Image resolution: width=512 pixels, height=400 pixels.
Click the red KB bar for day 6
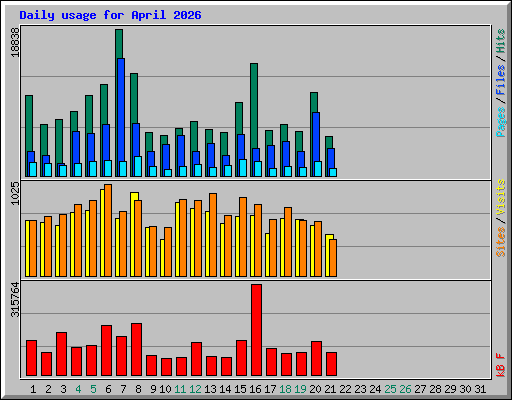pos(106,351)
